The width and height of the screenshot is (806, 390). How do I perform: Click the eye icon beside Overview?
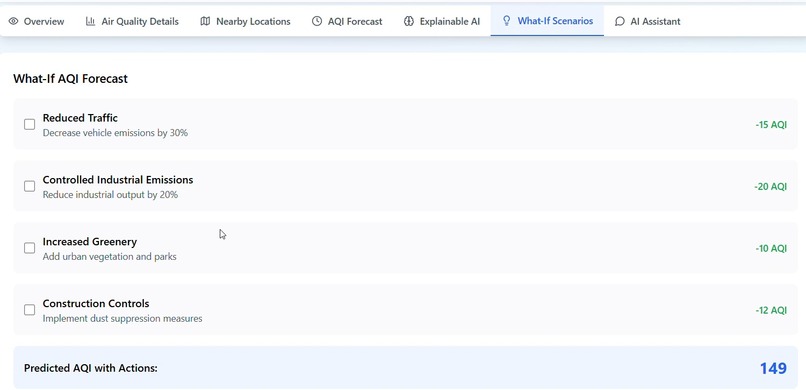click(13, 22)
